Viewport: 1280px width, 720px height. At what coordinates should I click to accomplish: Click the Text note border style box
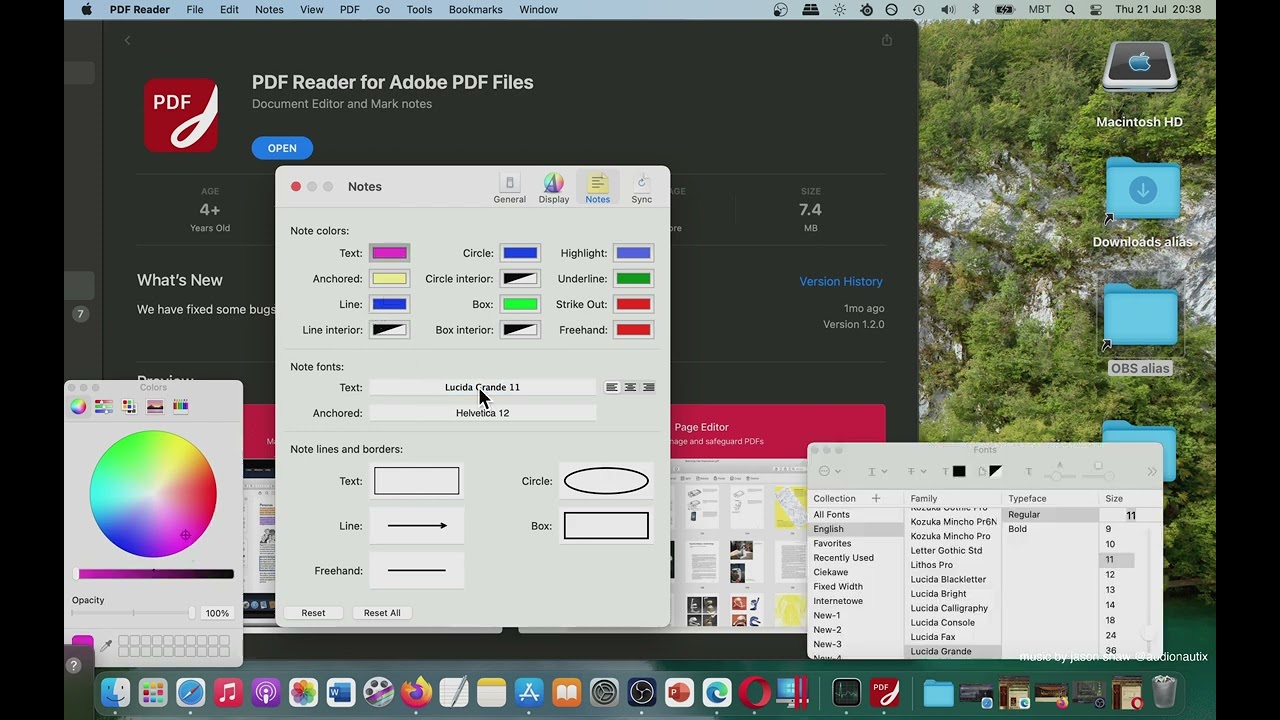[417, 481]
